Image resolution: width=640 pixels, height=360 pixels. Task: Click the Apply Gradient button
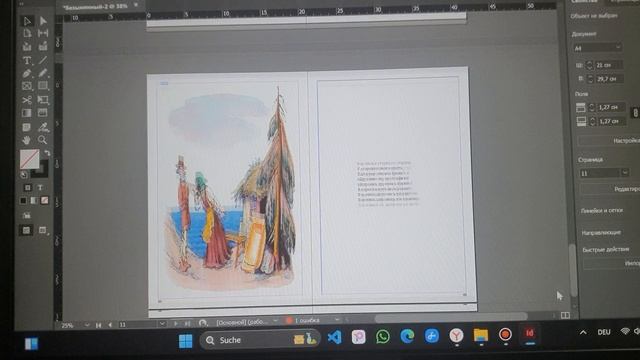pos(34,200)
